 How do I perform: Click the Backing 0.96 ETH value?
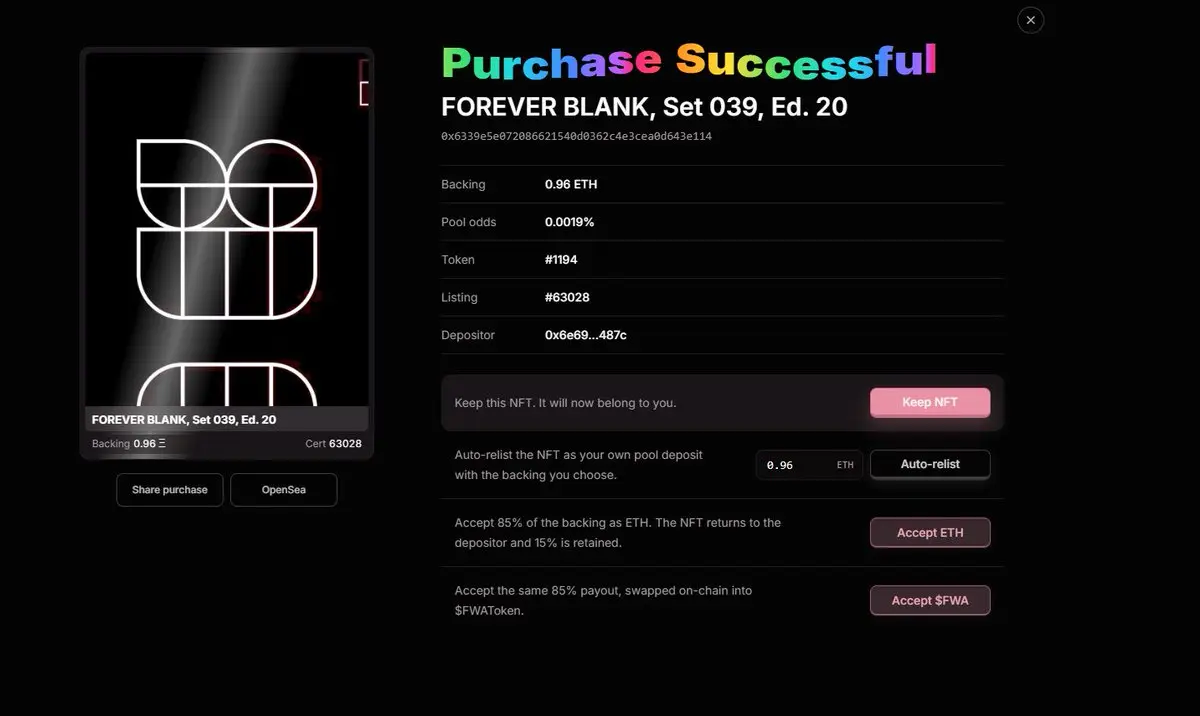[x=571, y=184]
